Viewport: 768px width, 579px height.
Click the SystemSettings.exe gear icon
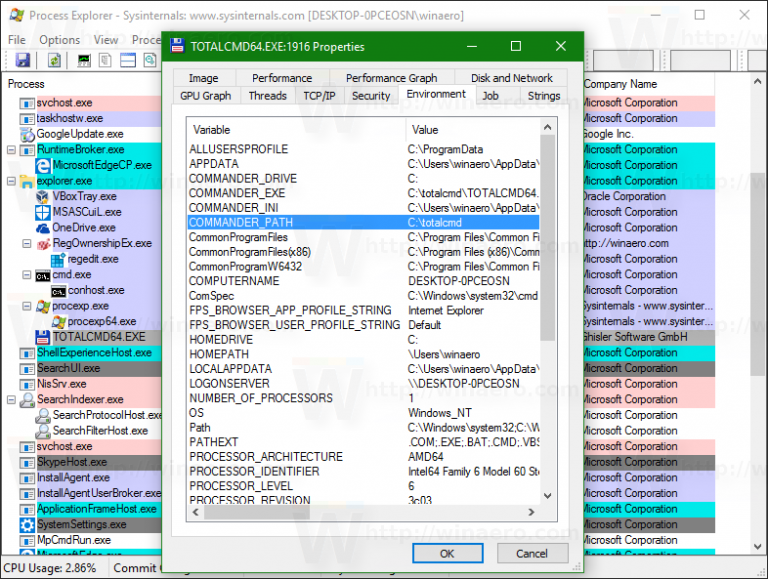pyautogui.click(x=26, y=525)
